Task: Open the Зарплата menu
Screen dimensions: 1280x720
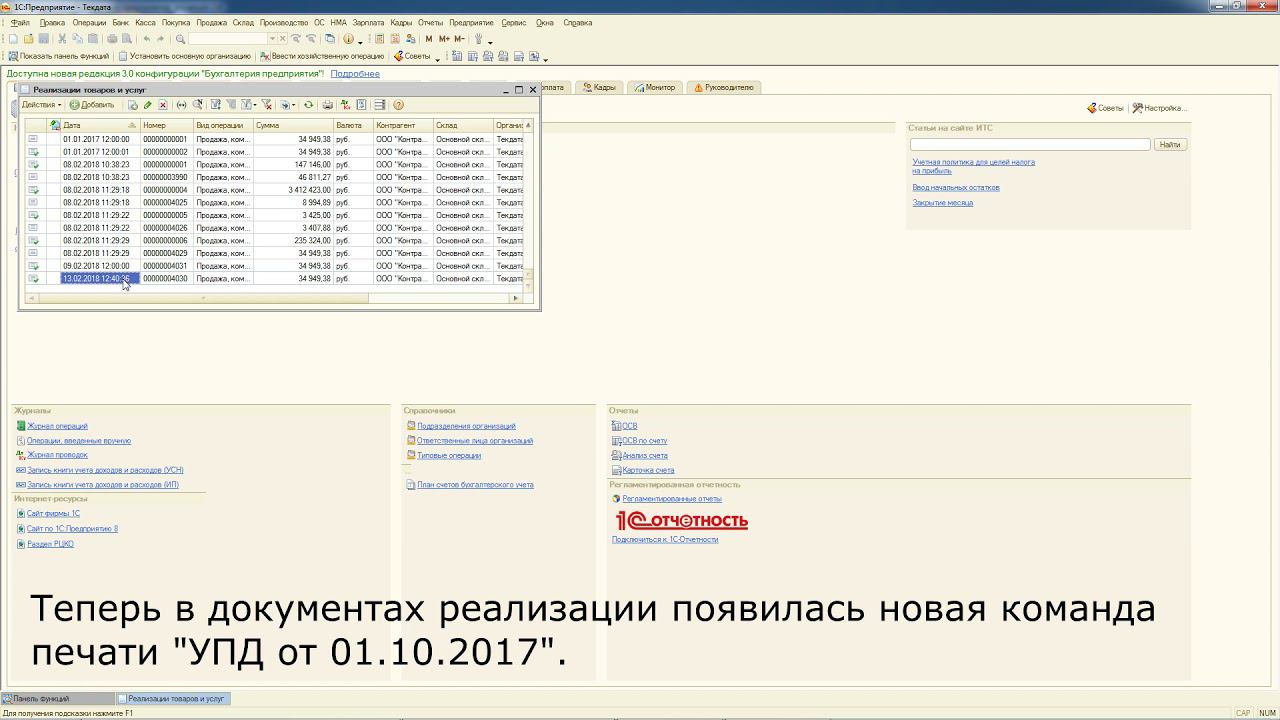Action: click(368, 22)
